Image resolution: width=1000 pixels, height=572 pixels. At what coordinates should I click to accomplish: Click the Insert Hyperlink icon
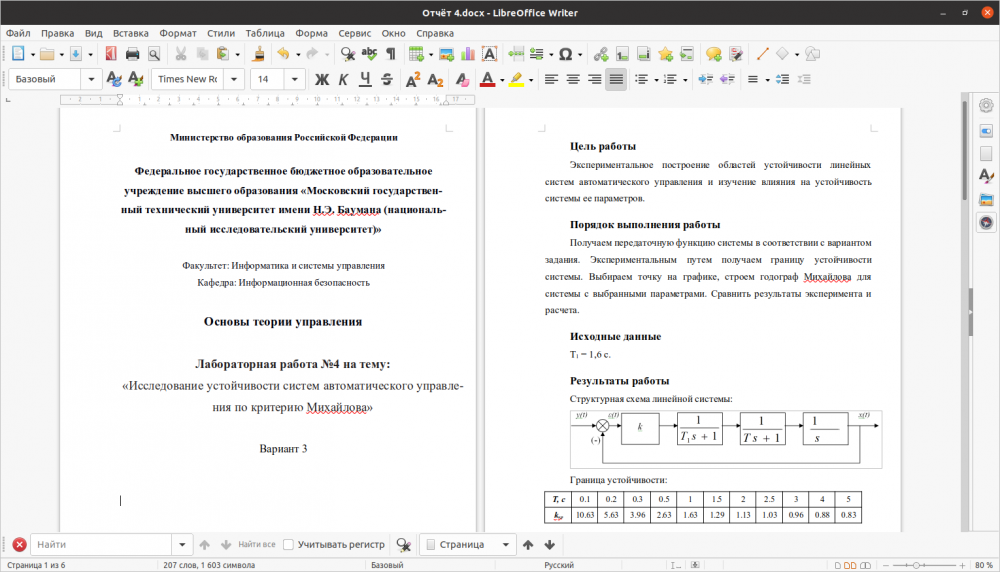[601, 54]
